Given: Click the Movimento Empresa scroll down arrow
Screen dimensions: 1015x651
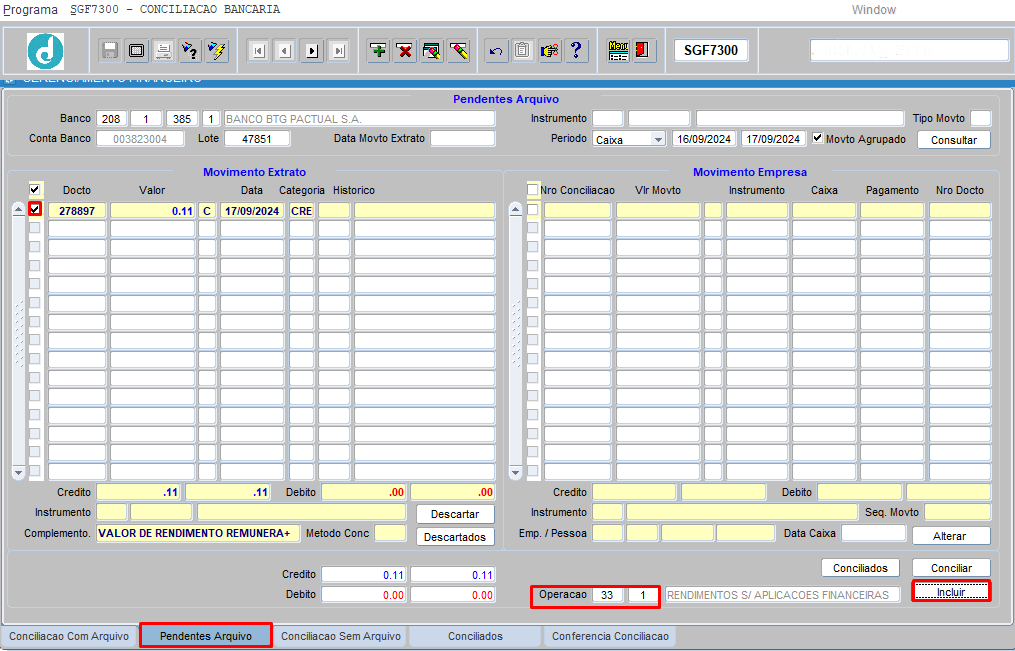Looking at the screenshot, I should tap(515, 473).
